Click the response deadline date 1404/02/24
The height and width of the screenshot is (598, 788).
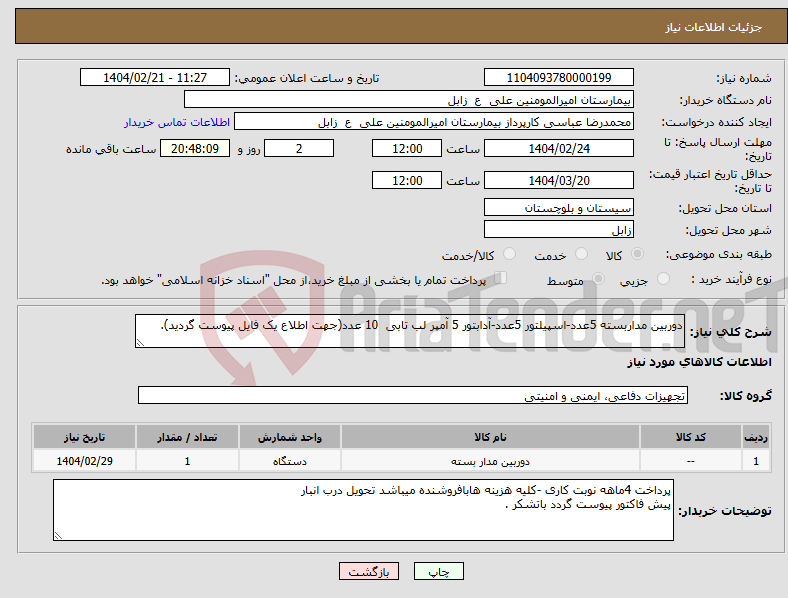click(x=559, y=148)
